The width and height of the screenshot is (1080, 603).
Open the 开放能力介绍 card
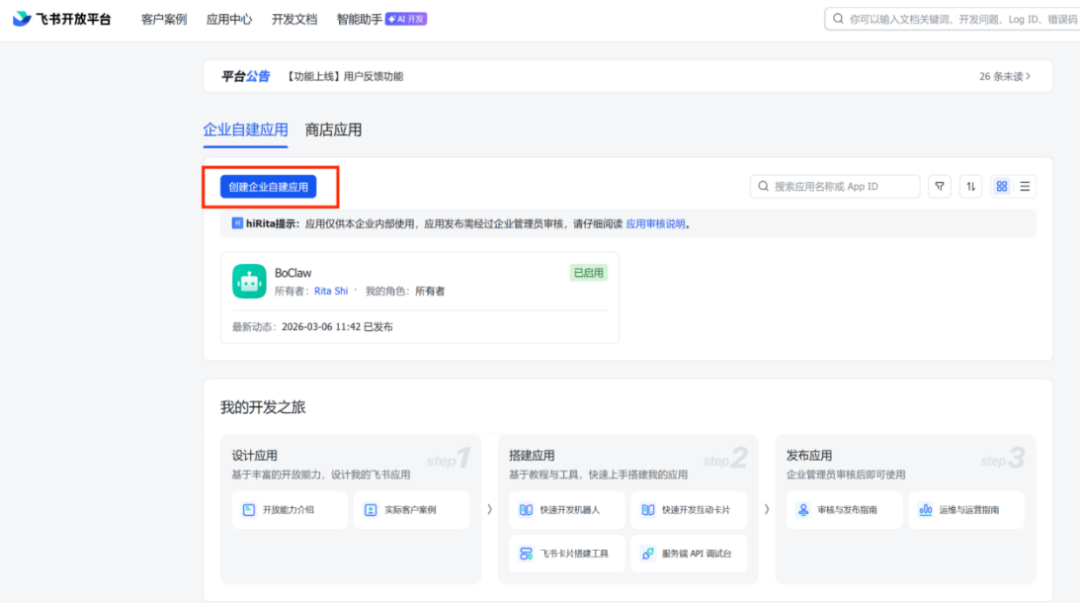click(x=289, y=510)
